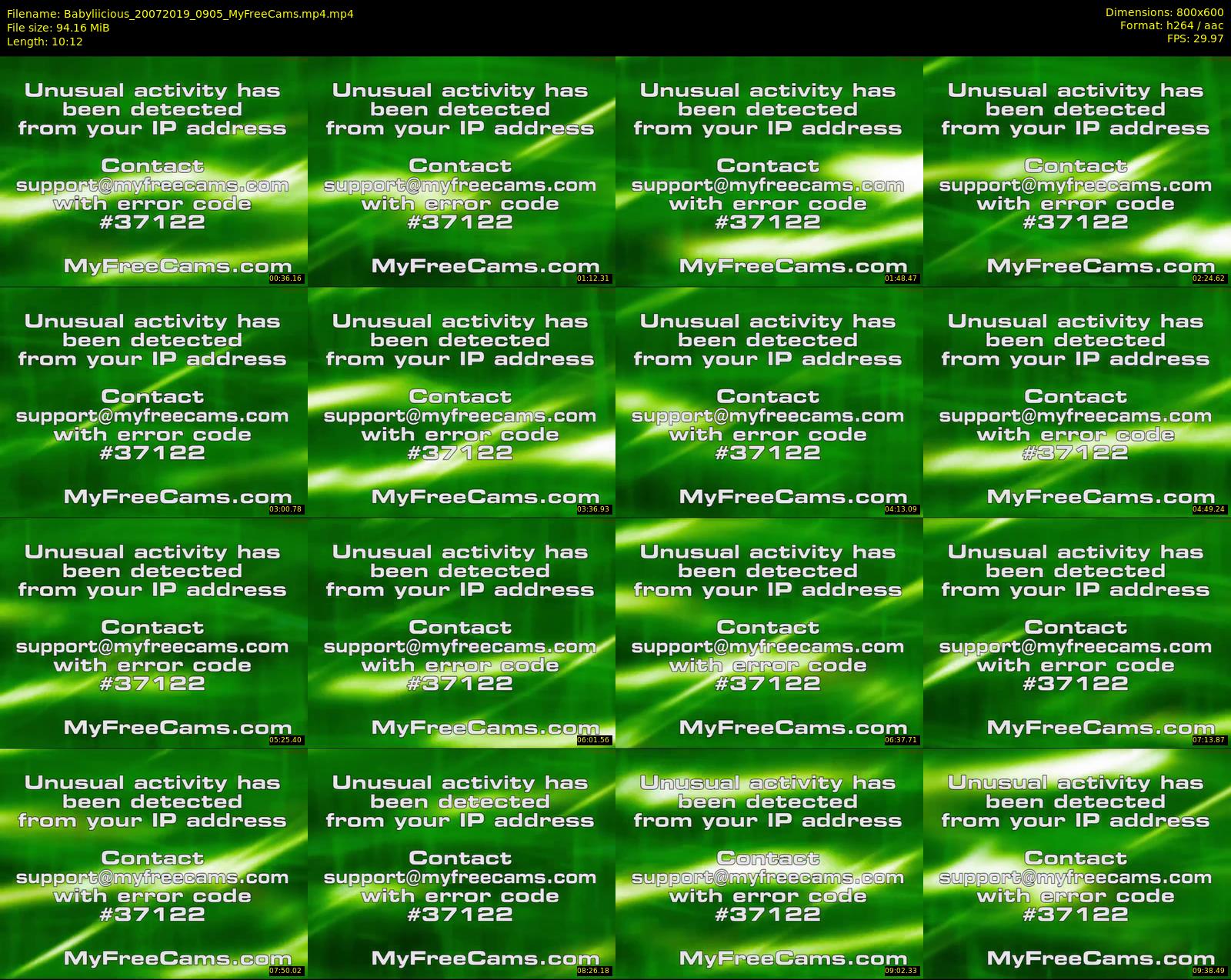Pick the frame thumbnail stamped 01:48.47
Image resolution: width=1231 pixels, height=980 pixels.
[768, 171]
